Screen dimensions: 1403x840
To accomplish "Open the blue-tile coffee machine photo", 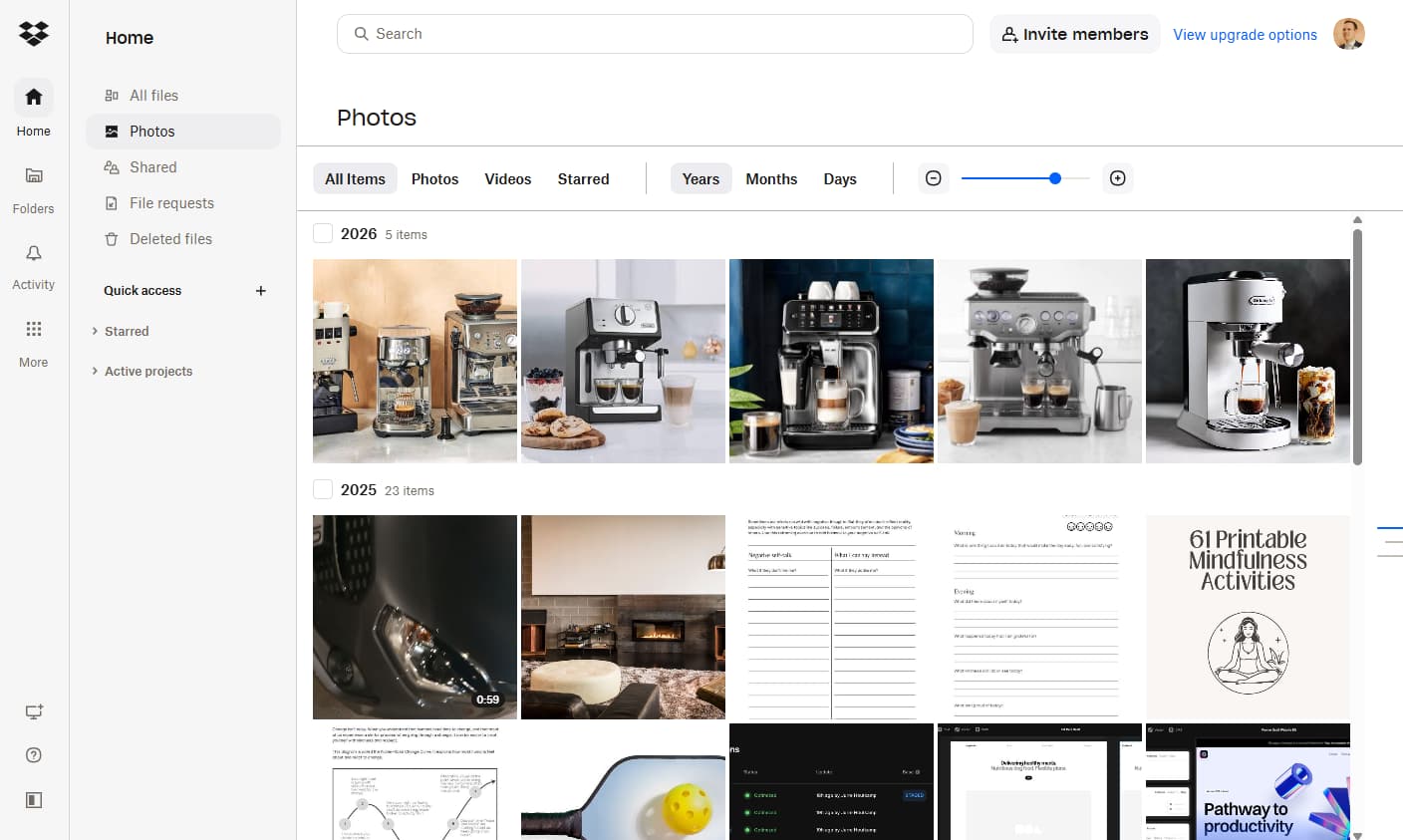I will pyautogui.click(x=831, y=361).
